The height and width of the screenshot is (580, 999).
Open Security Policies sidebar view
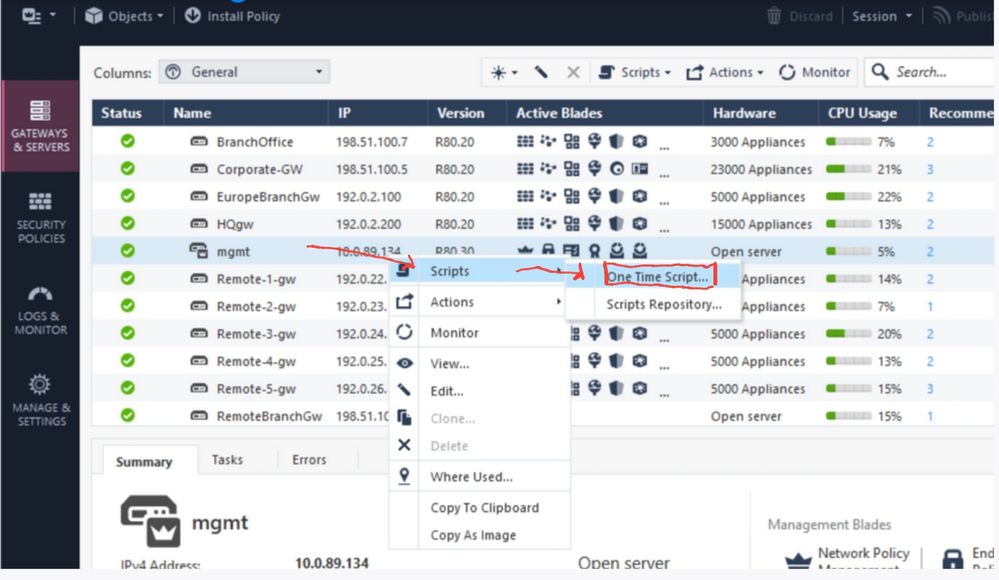tap(40, 217)
